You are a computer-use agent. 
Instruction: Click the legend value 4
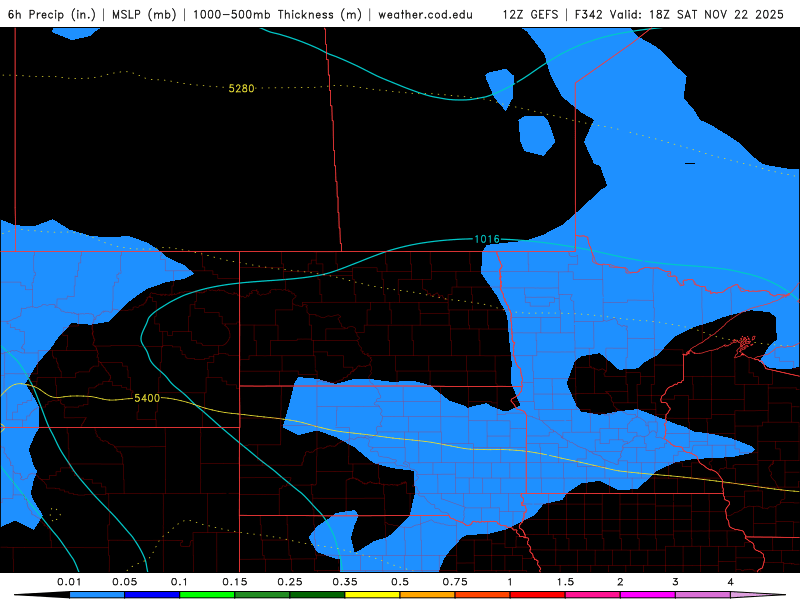point(730,582)
